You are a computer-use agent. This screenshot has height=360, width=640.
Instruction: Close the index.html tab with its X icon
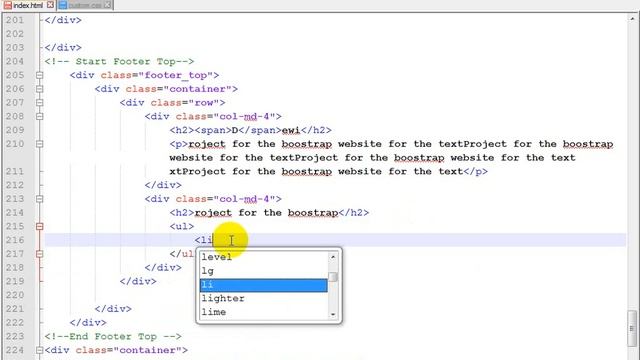pyautogui.click(x=50, y=5)
